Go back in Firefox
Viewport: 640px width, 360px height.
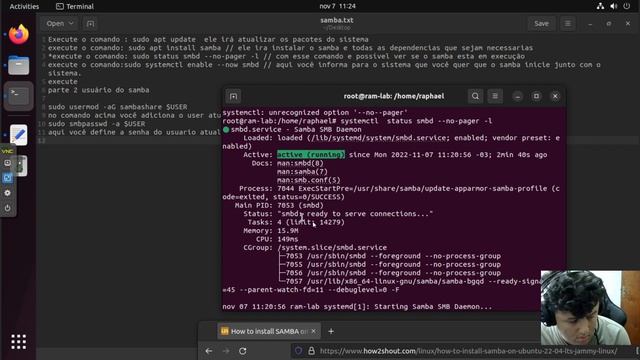(209, 351)
